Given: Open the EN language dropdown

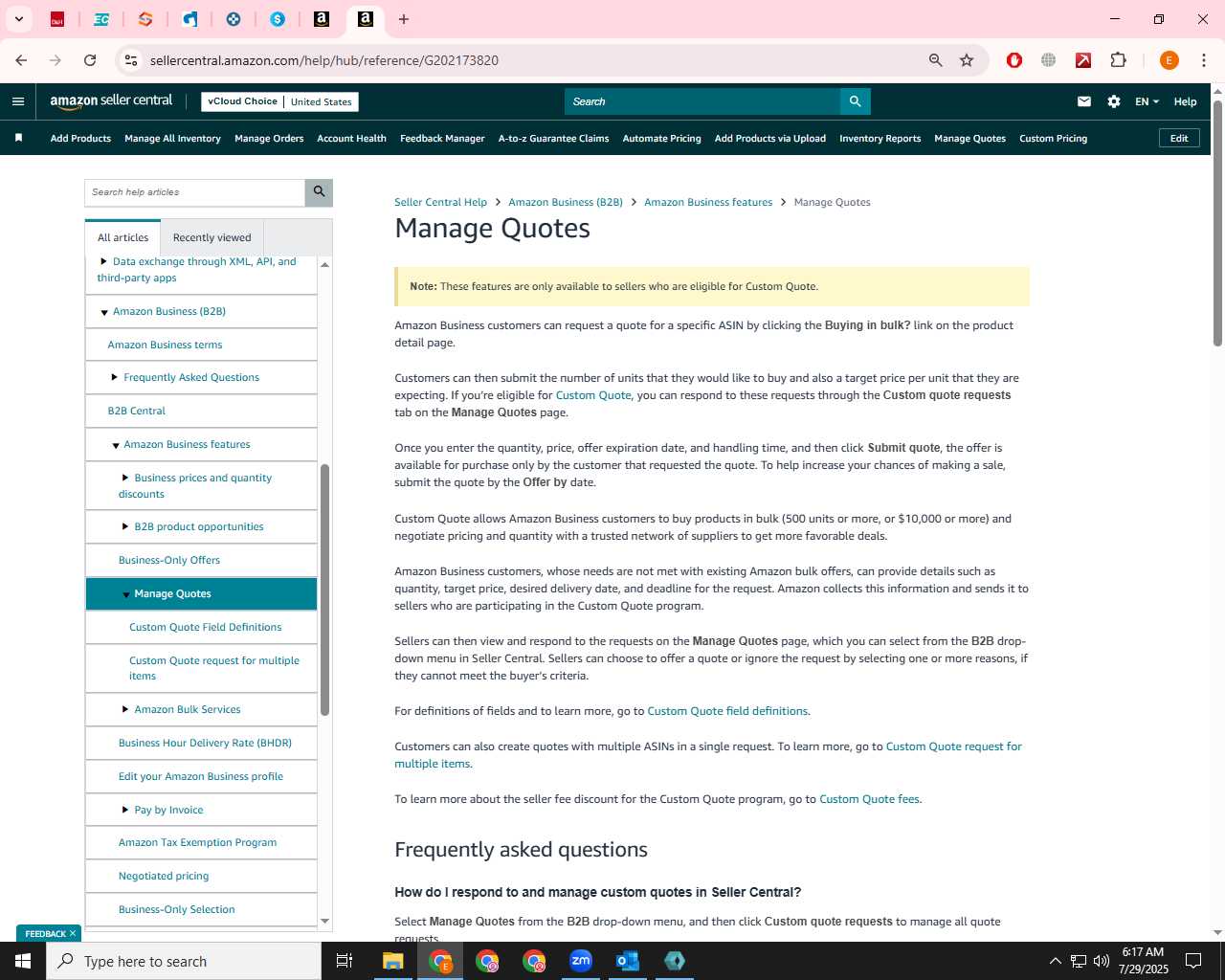Looking at the screenshot, I should (1147, 101).
